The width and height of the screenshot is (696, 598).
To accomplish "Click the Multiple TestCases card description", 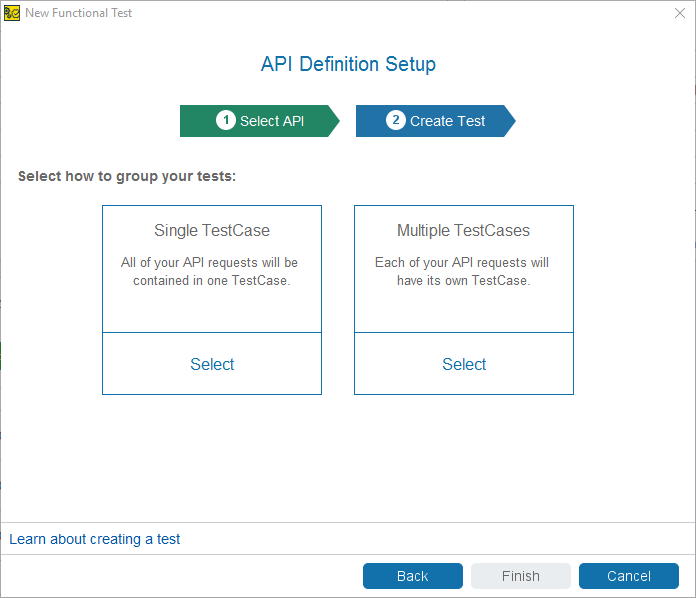I will coord(462,271).
